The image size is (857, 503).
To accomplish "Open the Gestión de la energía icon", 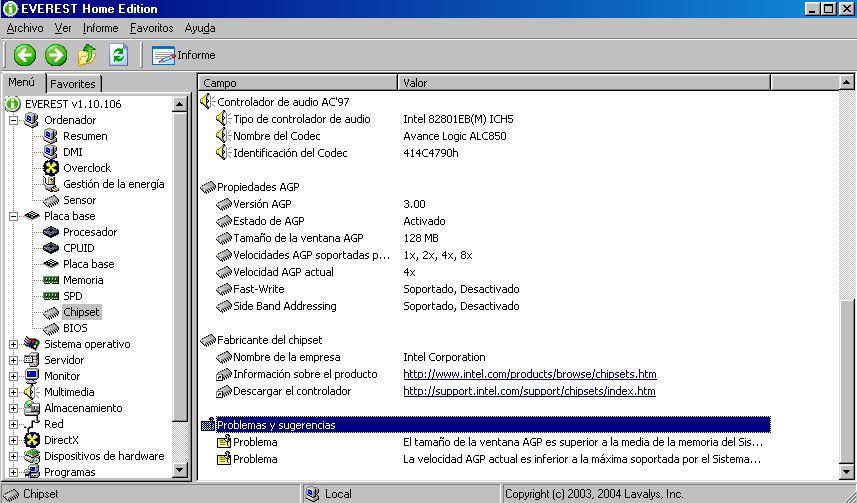I will 50,184.
